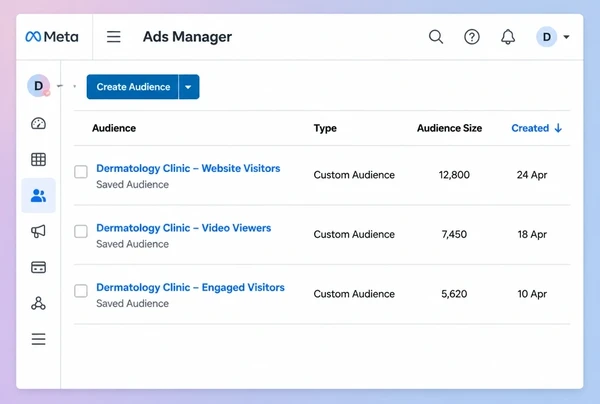Click the created date 24 Apr
The width and height of the screenshot is (600, 404).
[x=532, y=175]
